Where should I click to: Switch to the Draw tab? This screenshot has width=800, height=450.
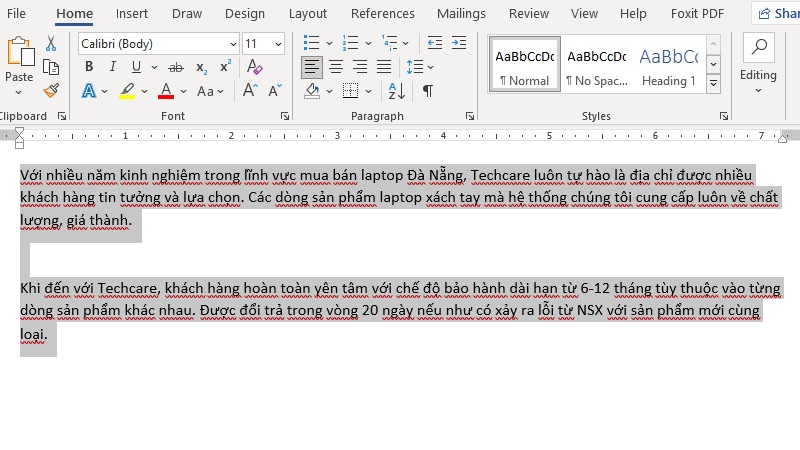187,13
